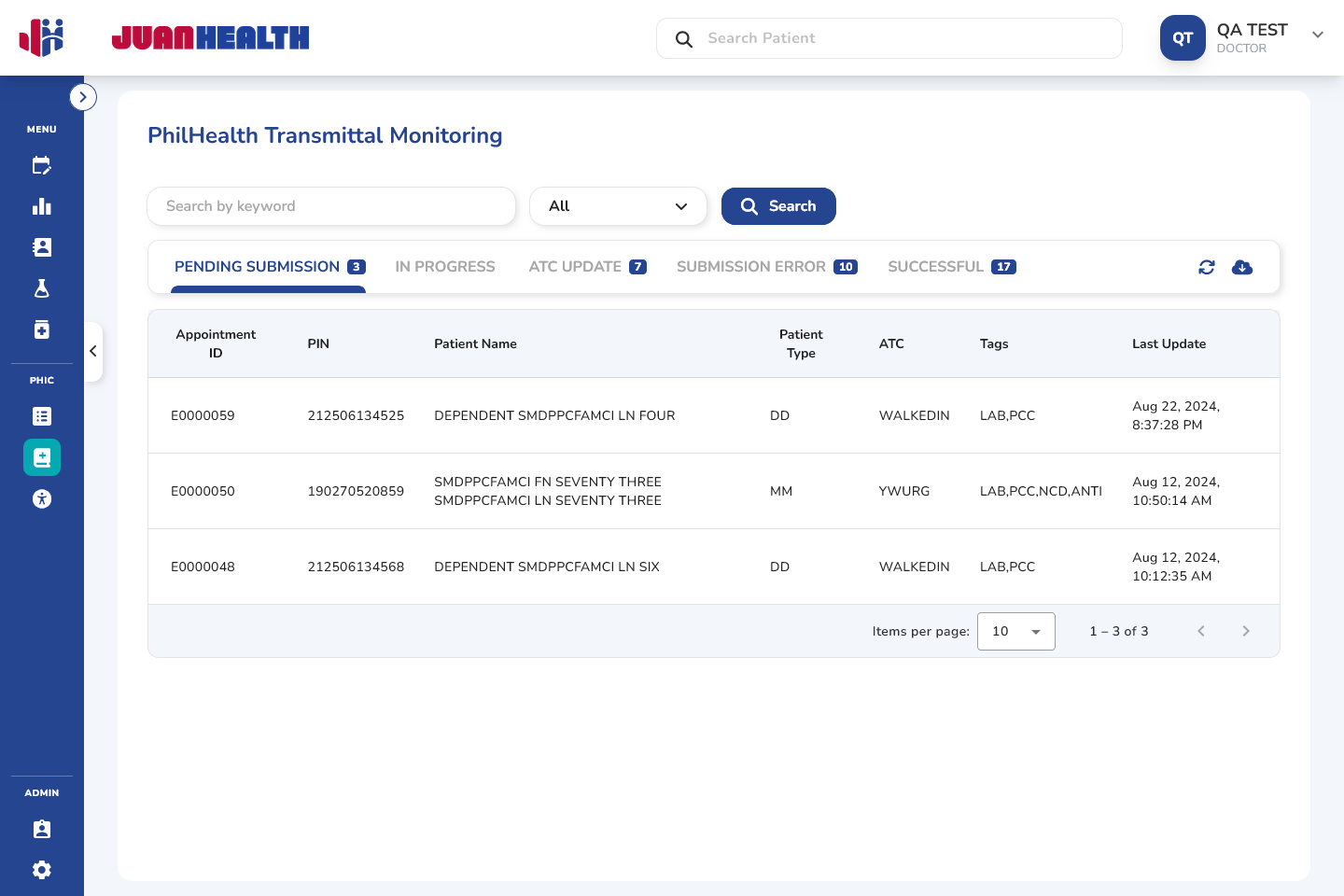
Task: Open the admin ID badge sidebar icon
Action: coord(42,829)
